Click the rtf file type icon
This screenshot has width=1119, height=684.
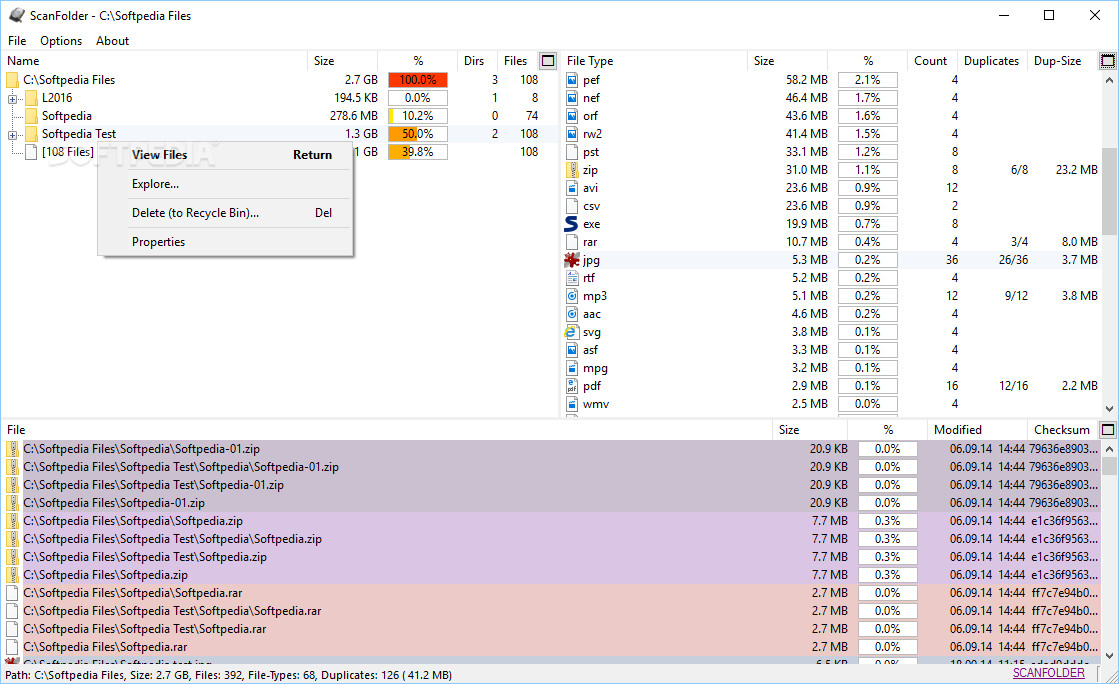572,278
